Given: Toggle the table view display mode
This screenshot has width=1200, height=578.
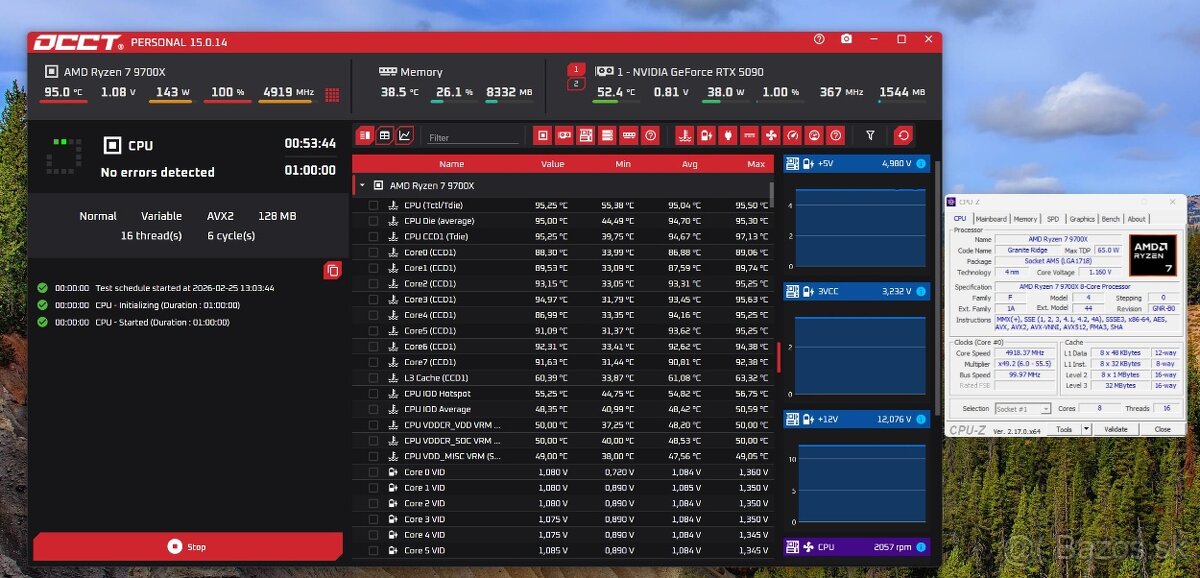Looking at the screenshot, I should click(384, 134).
